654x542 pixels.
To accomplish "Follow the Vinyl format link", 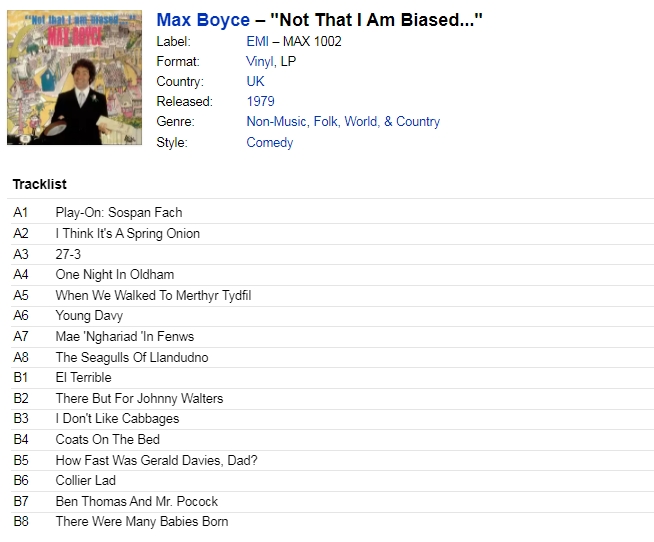I will 260,61.
